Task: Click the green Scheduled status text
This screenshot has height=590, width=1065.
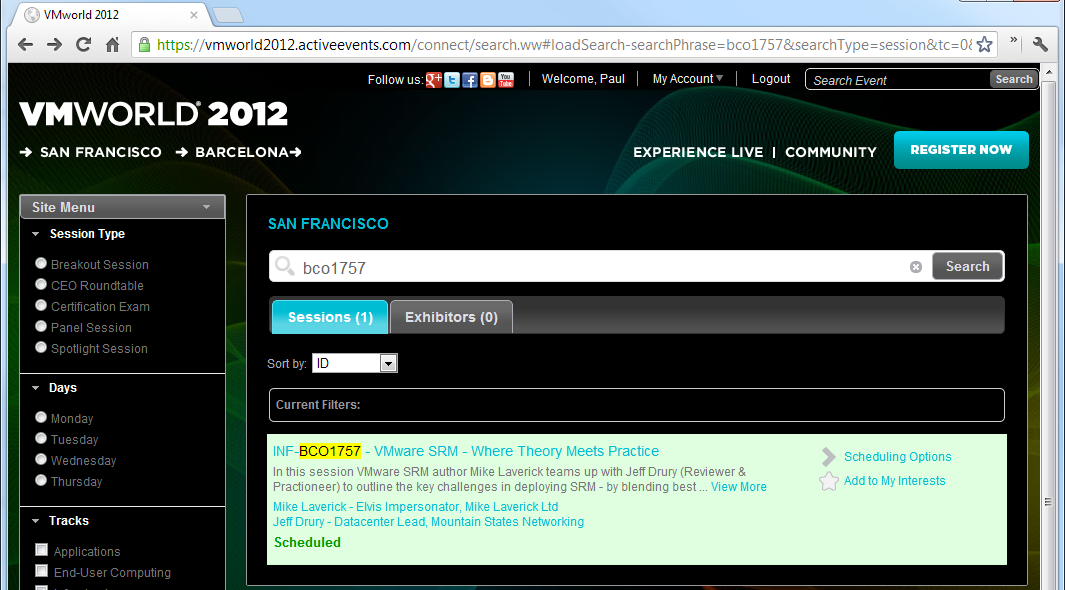Action: (x=307, y=542)
